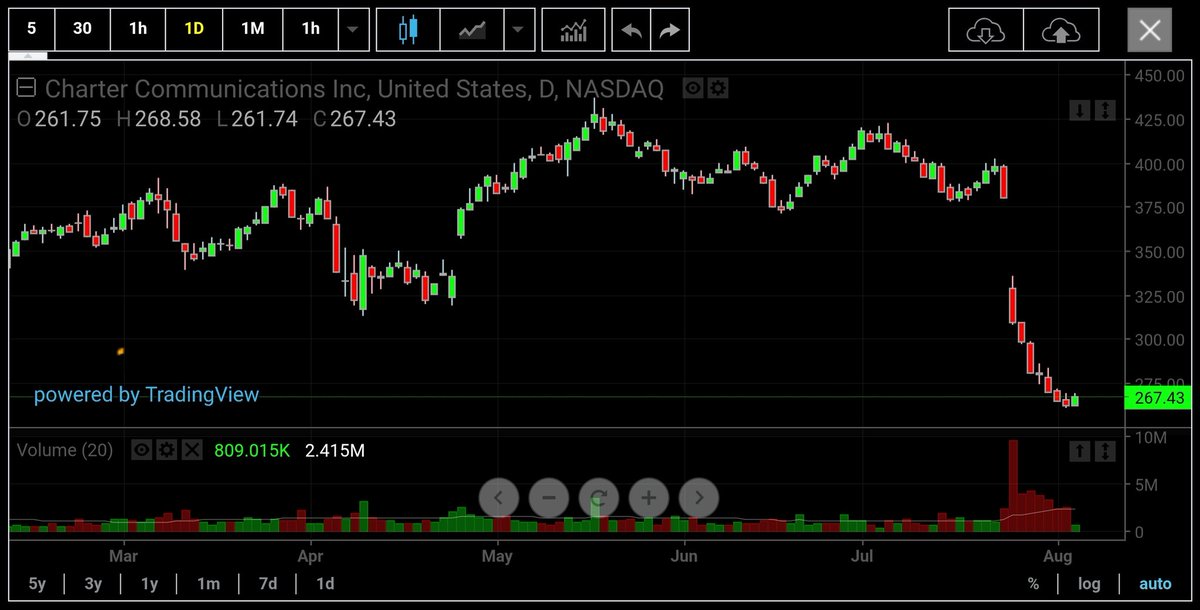Open the time interval dropdown arrow
Screen dimensions: 1200x610
(x=352, y=29)
